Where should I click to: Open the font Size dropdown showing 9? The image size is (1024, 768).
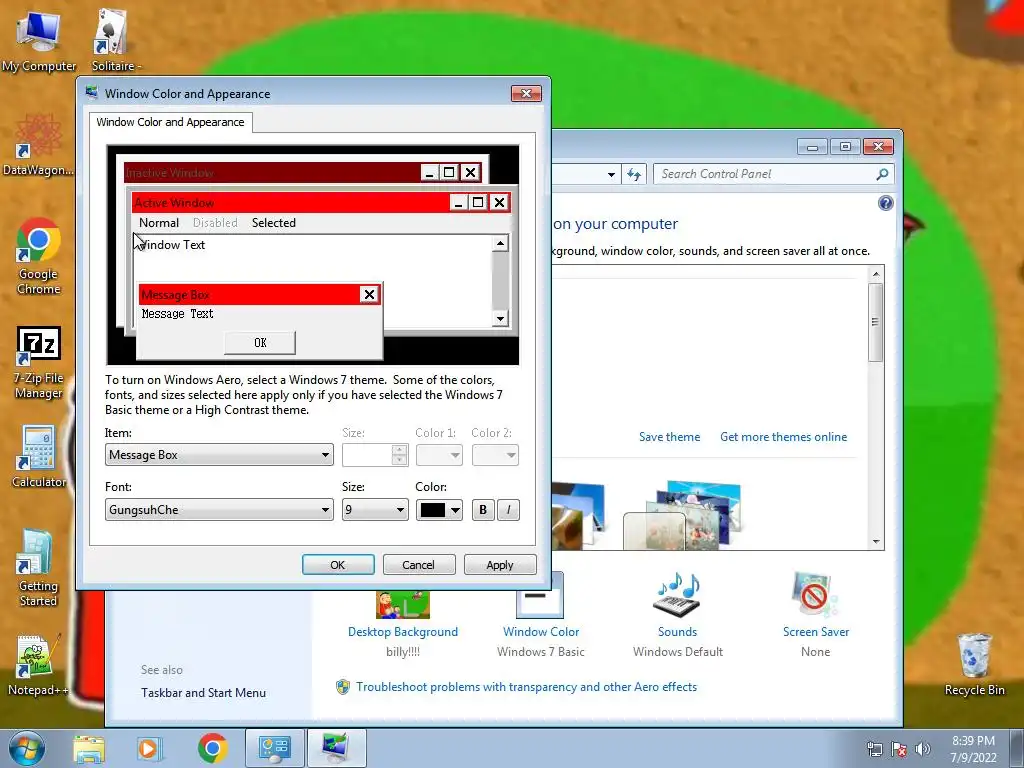(x=375, y=510)
